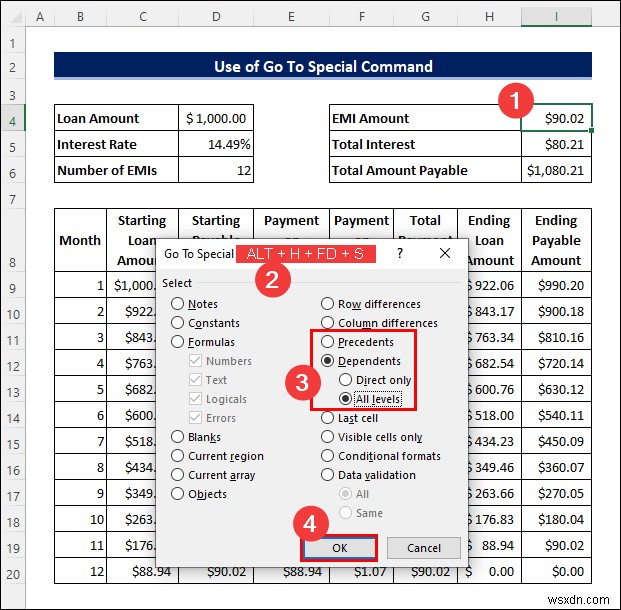Image resolution: width=621 pixels, height=610 pixels.
Task: Click the cell showing $540.11
Action: 556,415
